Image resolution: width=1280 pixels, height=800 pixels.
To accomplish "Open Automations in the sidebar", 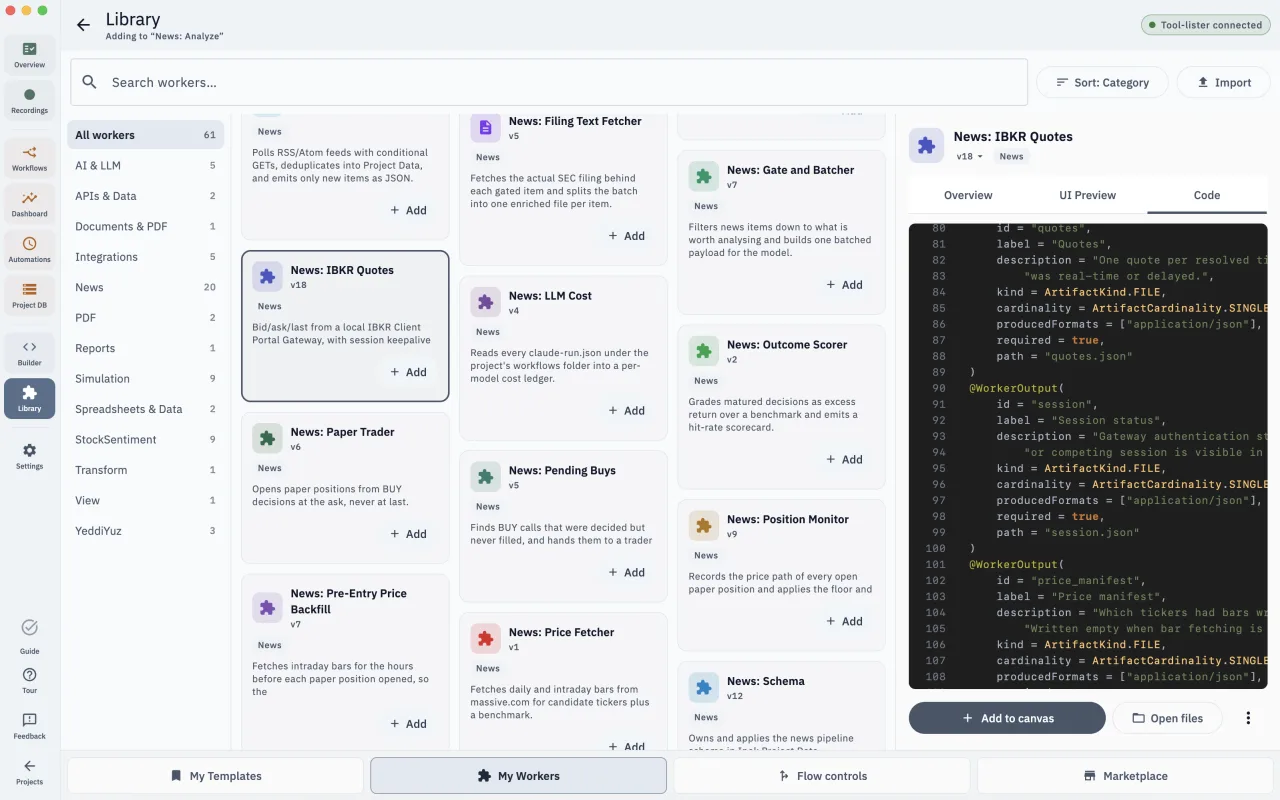I will (x=29, y=249).
